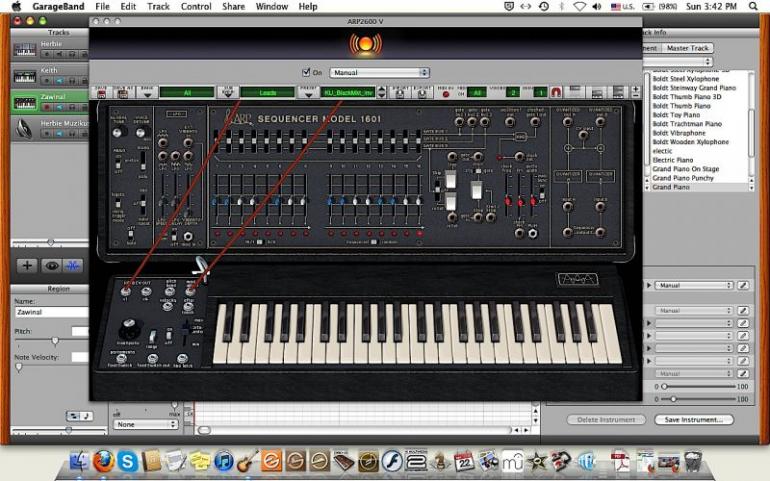Select Grand Piano On Stage instrument
Screen dimensions: 770x481
point(686,169)
